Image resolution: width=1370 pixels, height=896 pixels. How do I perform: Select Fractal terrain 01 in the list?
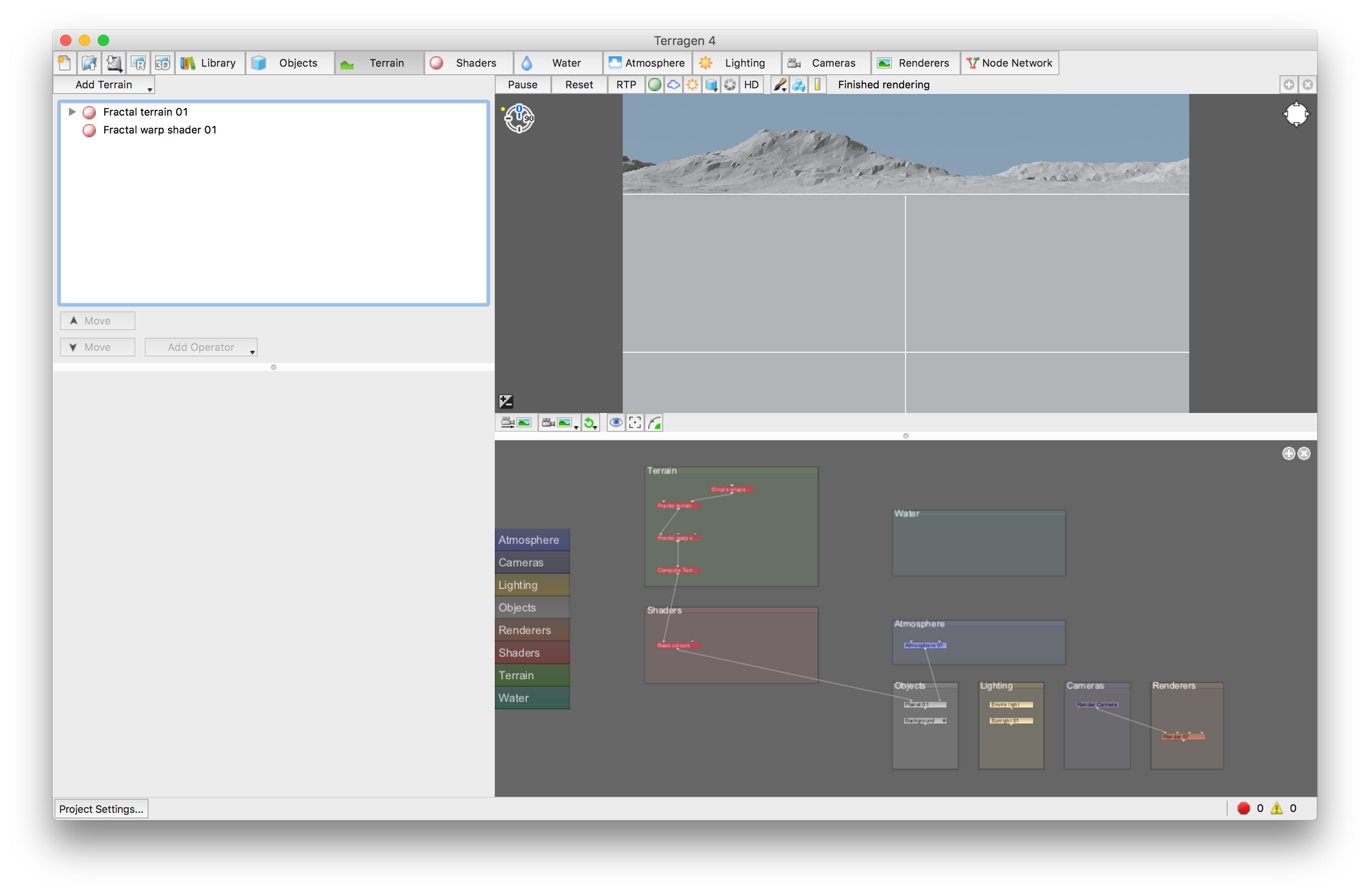click(x=145, y=112)
